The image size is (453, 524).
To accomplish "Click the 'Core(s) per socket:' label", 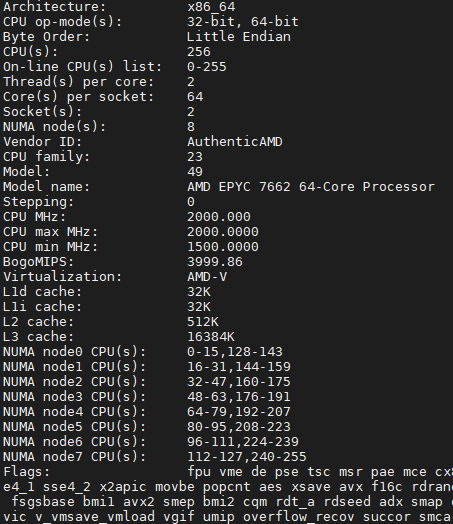I will (x=79, y=97).
